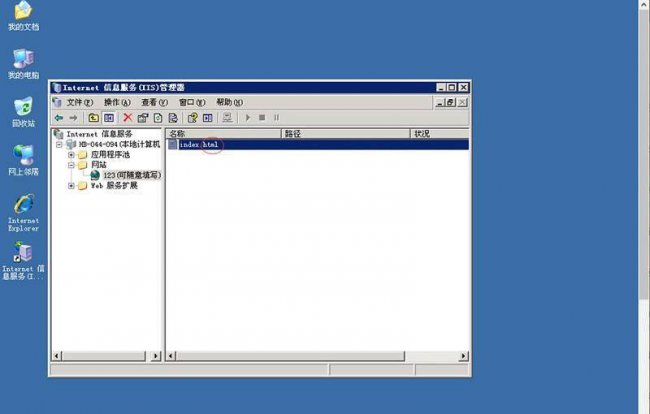Click tree pane left scroll arrow
Viewport: 650px width, 414px height.
click(x=57, y=356)
